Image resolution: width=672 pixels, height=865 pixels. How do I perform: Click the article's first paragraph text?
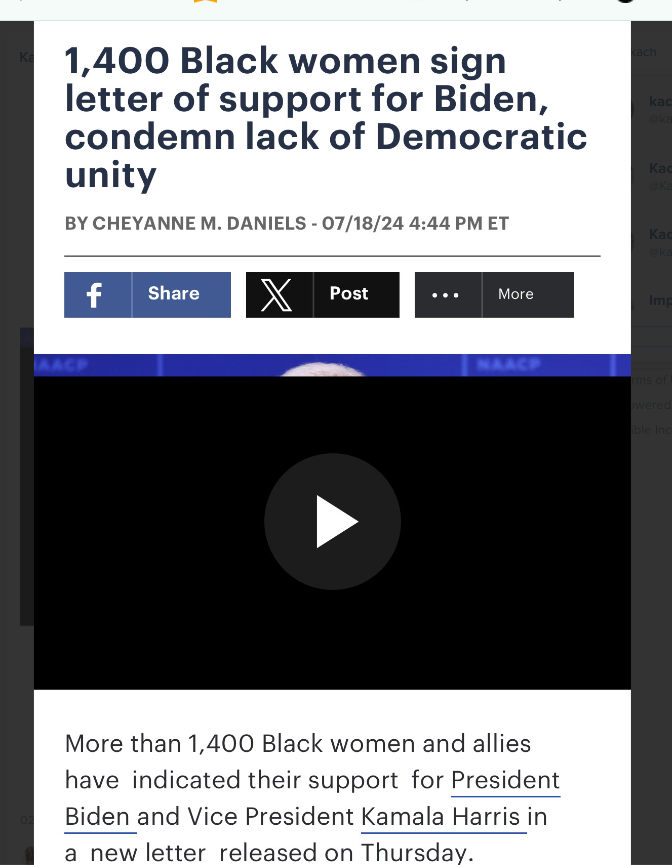point(312,798)
